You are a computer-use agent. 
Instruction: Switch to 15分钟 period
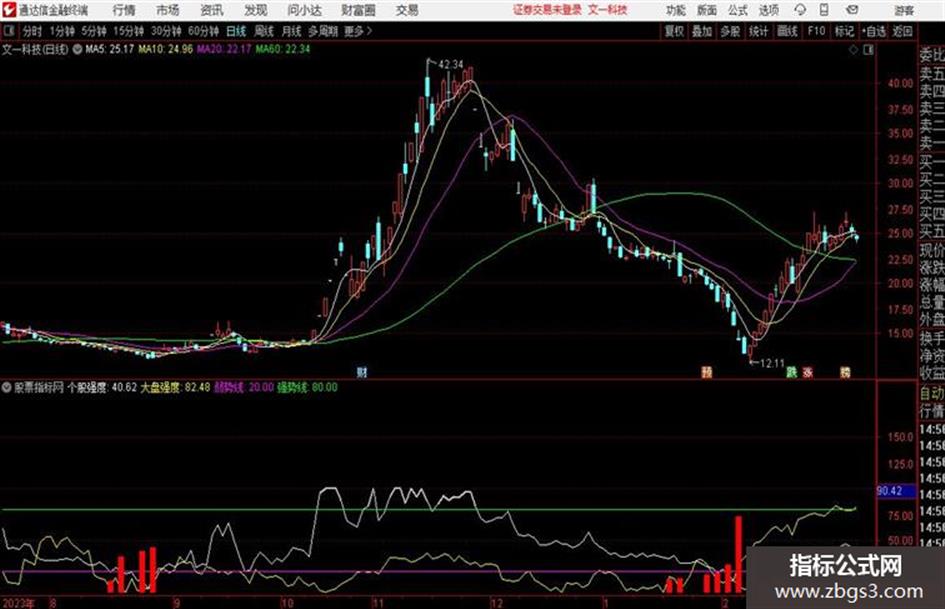128,31
